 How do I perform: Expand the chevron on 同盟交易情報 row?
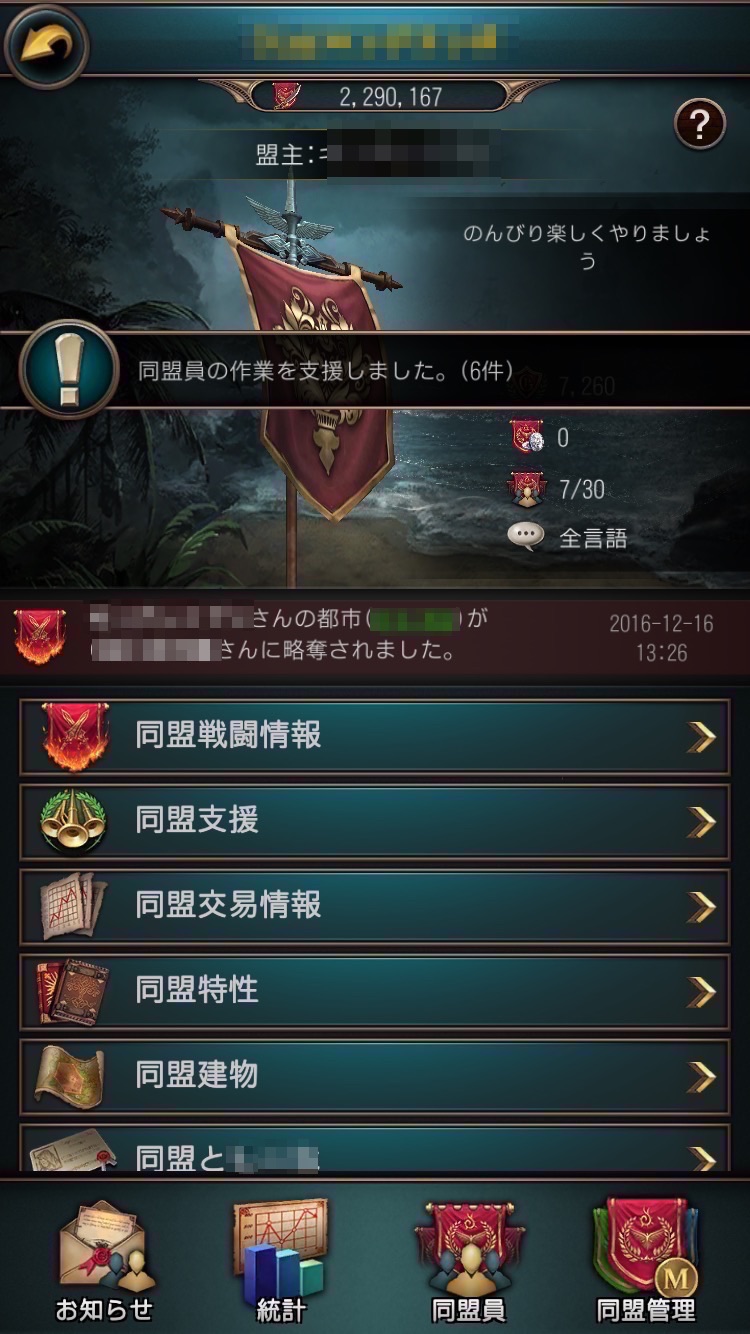(x=703, y=907)
